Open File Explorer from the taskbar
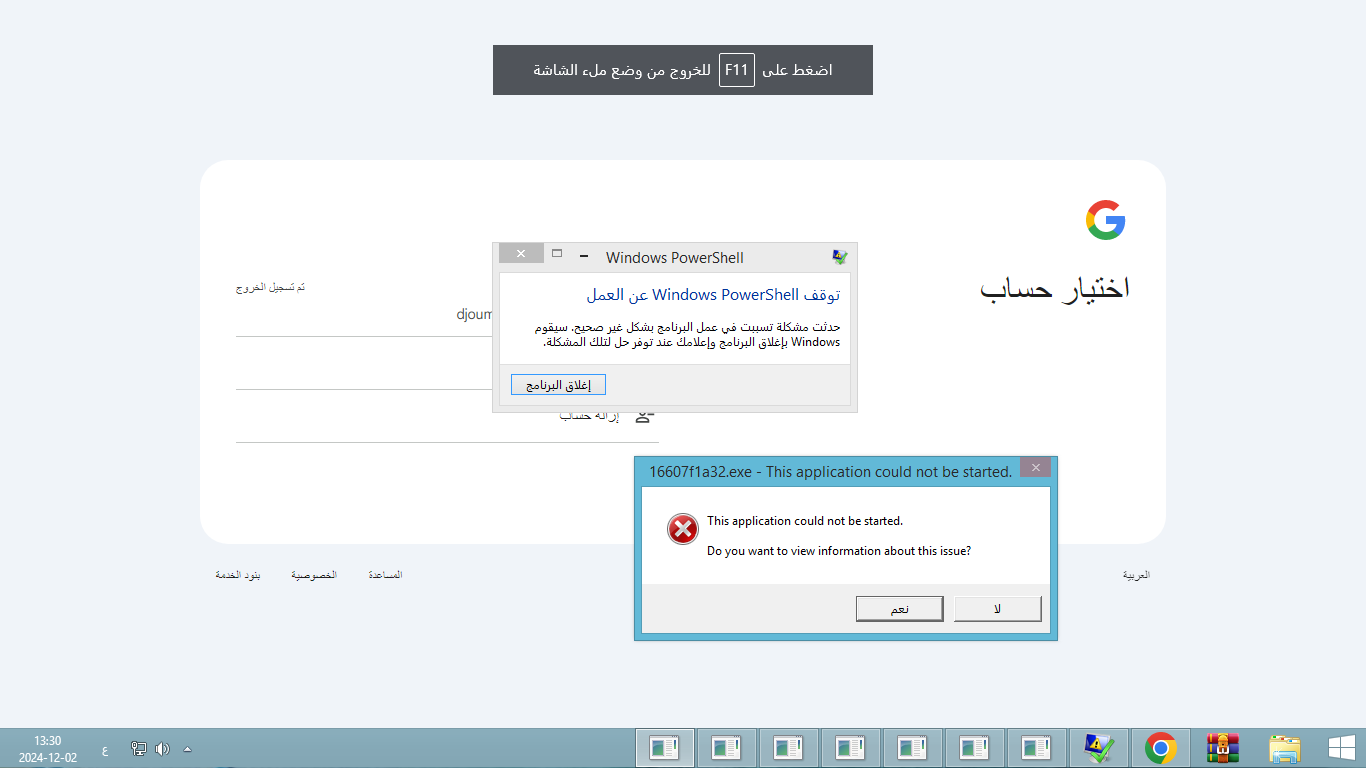 1284,748
